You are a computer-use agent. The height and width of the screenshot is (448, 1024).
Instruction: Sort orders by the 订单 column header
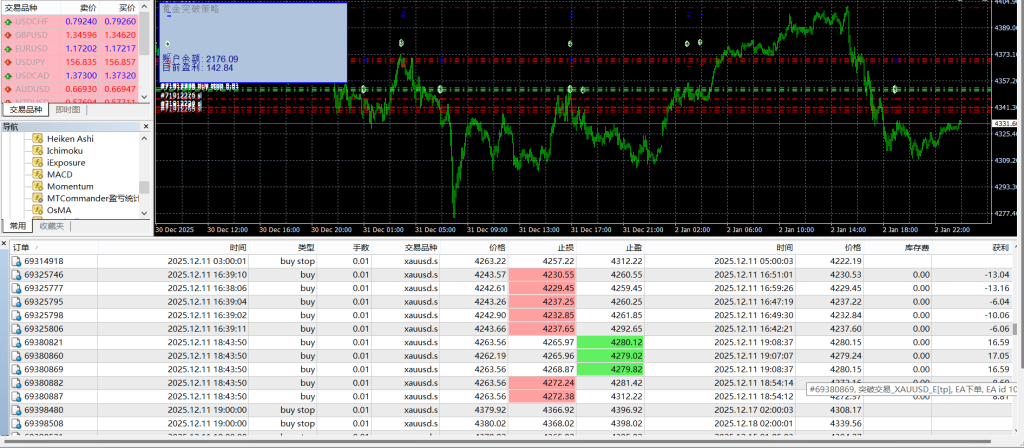tap(22, 247)
